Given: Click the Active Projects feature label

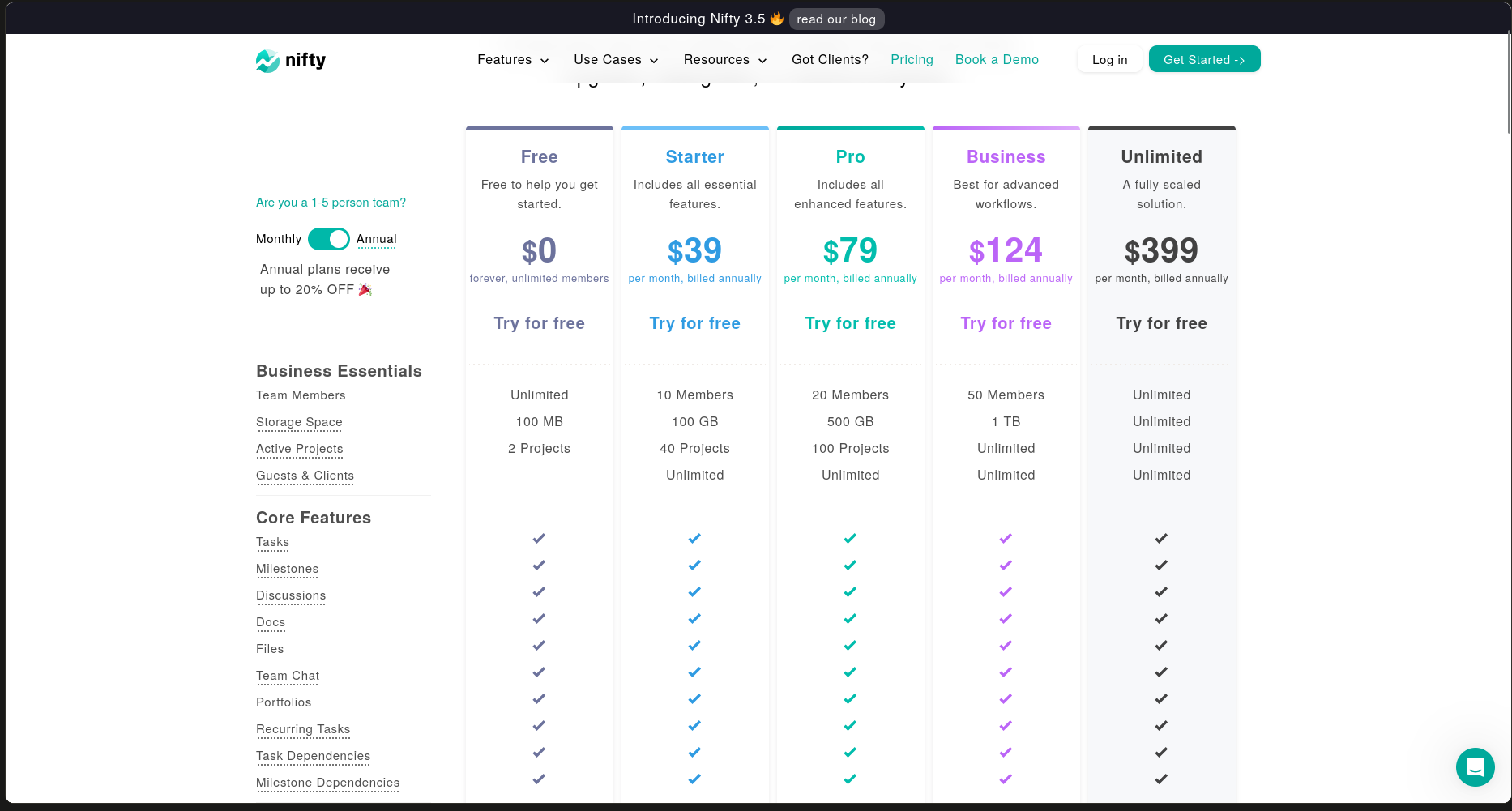Looking at the screenshot, I should point(300,449).
